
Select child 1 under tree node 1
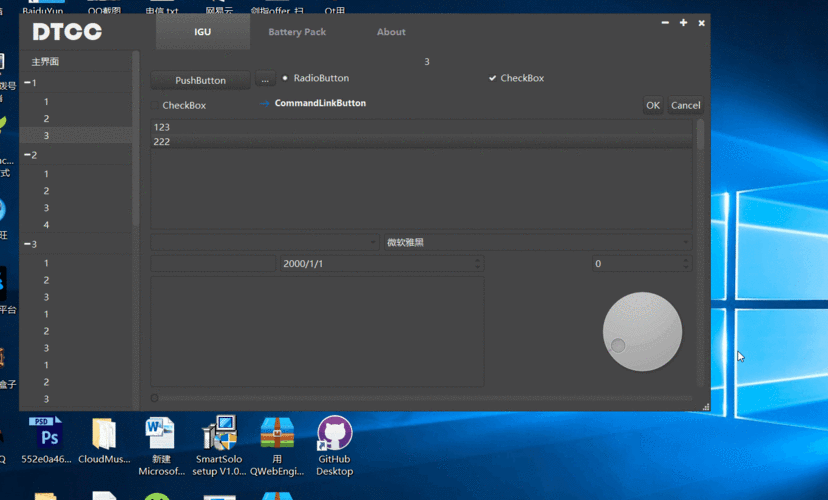pos(46,101)
